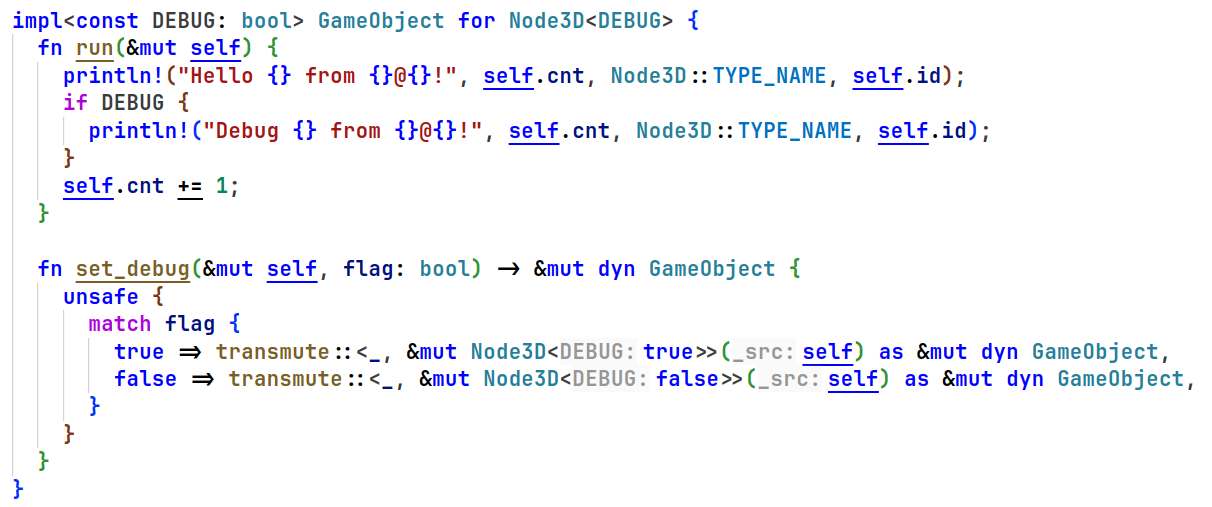
Task: Click transmute in the false match arm
Action: [285, 379]
